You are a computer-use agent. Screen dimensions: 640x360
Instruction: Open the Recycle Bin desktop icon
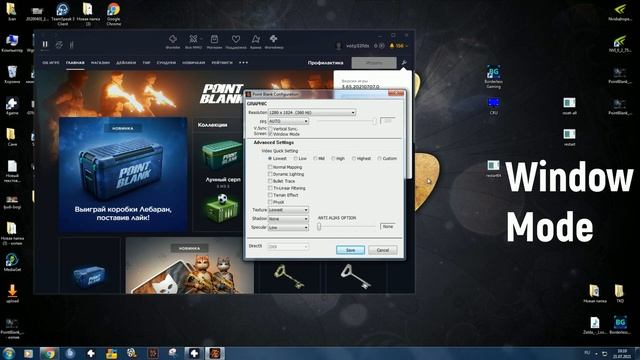[12, 74]
